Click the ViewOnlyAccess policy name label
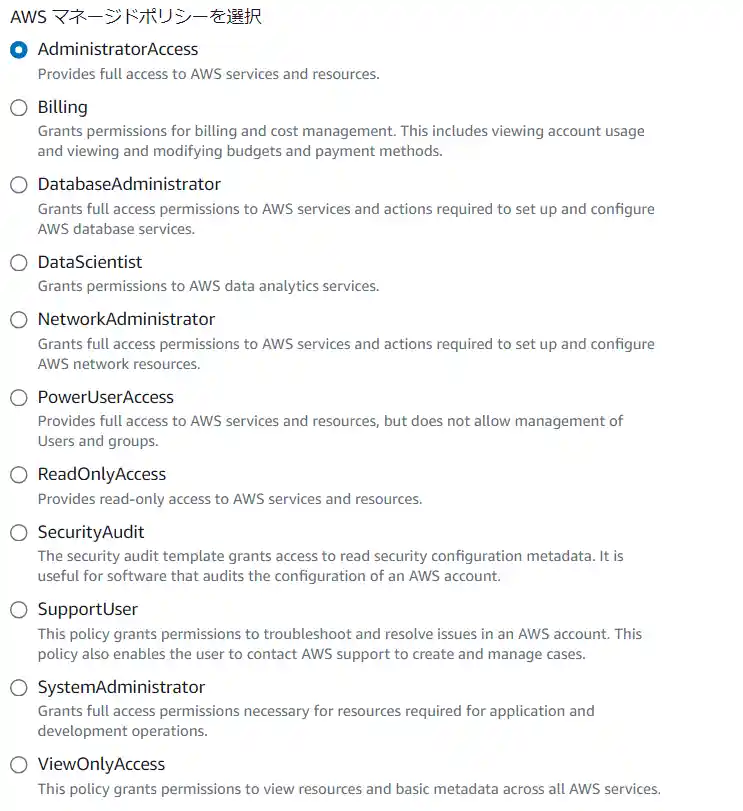Screen dimensions: 743x811 point(101,764)
